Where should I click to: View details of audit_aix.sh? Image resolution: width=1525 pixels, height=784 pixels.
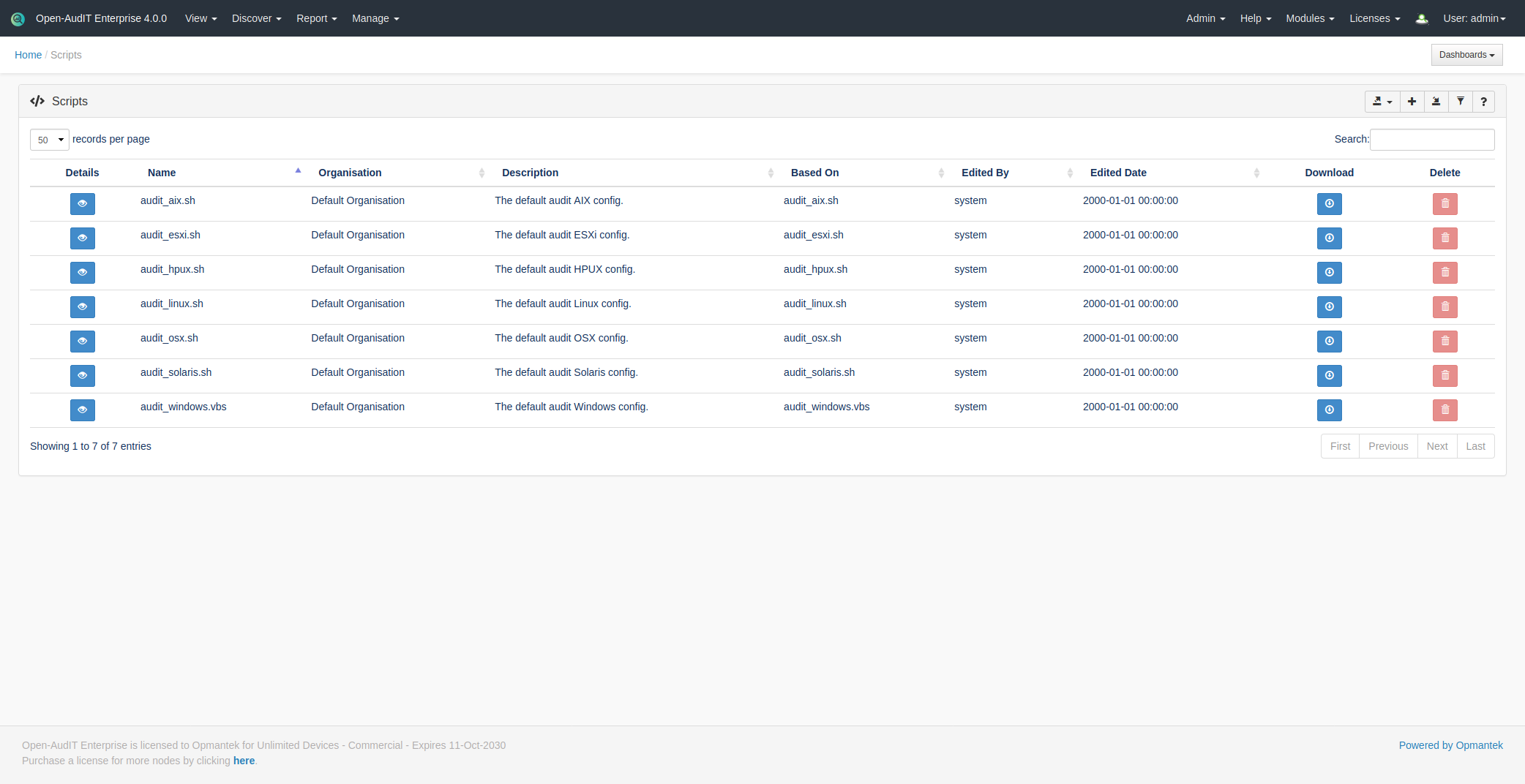click(x=83, y=204)
